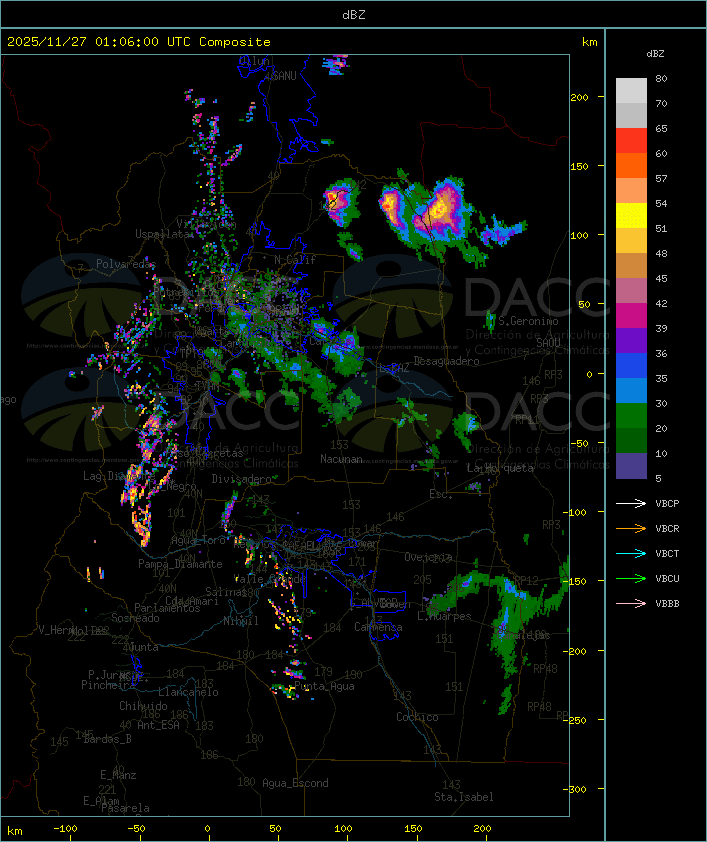Select the light blue 30–35 dBZ swatch

pyautogui.click(x=631, y=390)
